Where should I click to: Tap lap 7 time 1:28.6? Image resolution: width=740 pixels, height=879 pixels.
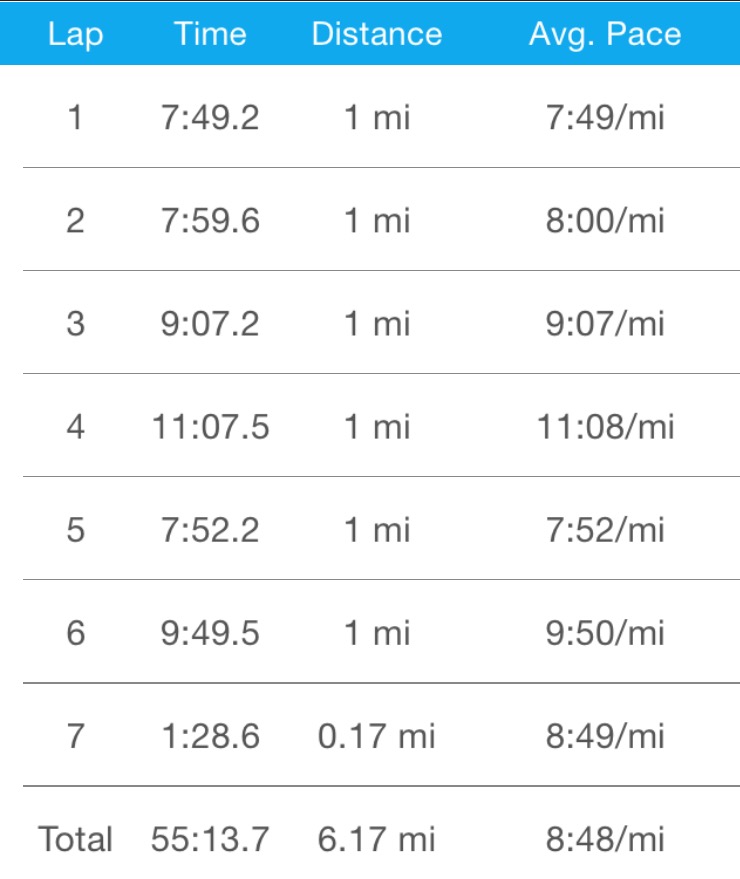tap(210, 736)
